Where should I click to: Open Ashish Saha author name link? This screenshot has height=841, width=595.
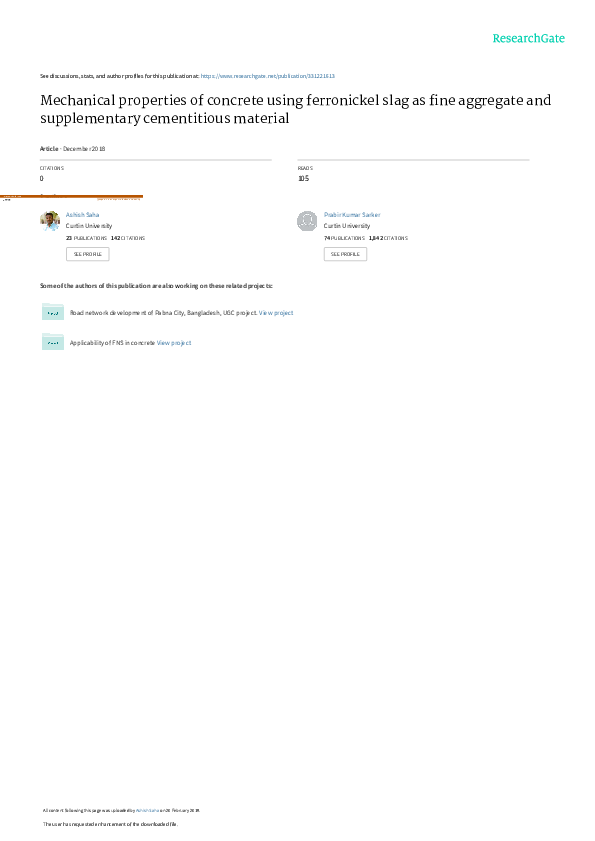tap(83, 215)
